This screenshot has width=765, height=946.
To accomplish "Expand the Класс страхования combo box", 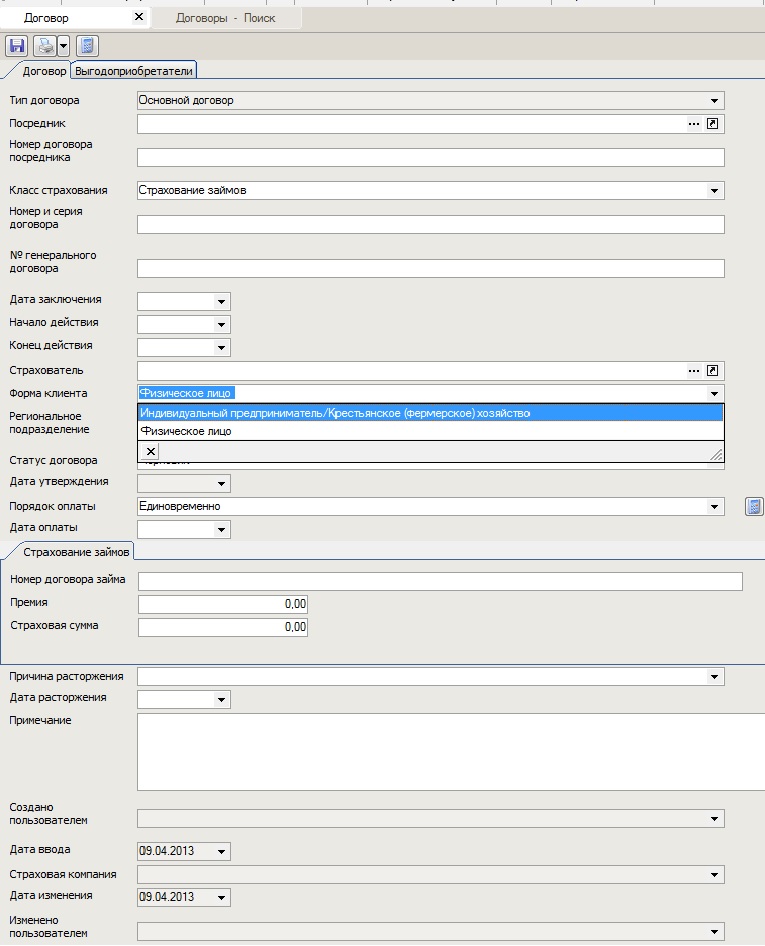I will (x=714, y=191).
